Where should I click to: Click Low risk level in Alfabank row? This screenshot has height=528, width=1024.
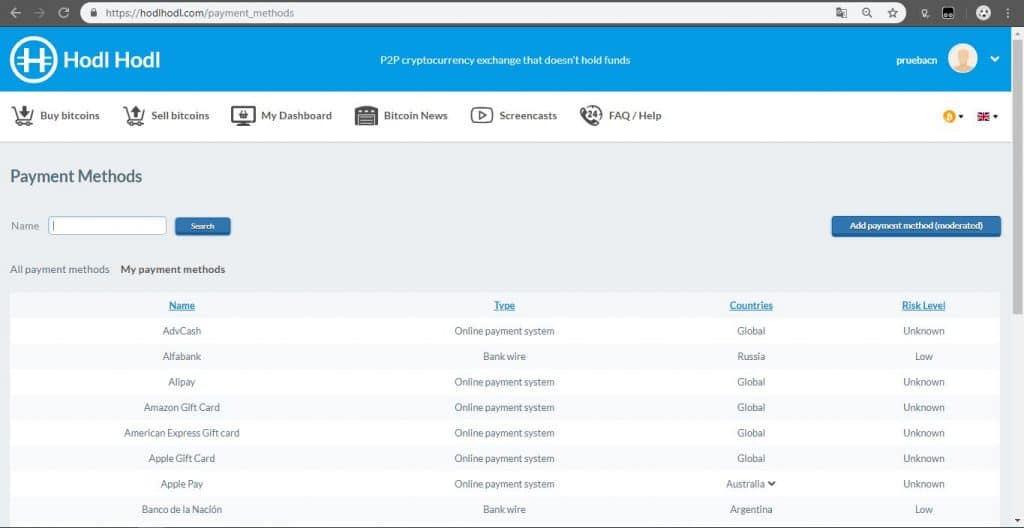coord(923,357)
